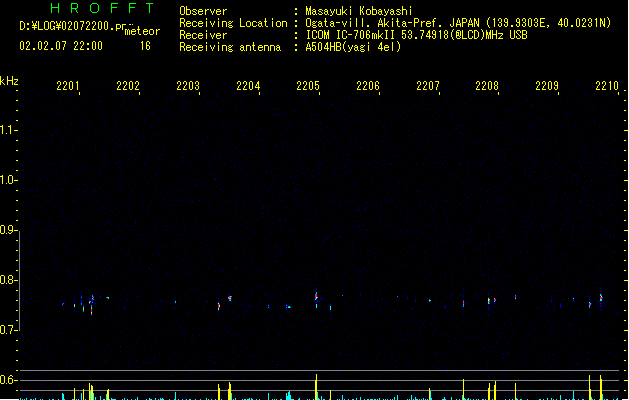Click the kHz axis unit label
This screenshot has height=400, width=629.
pyautogui.click(x=9, y=81)
